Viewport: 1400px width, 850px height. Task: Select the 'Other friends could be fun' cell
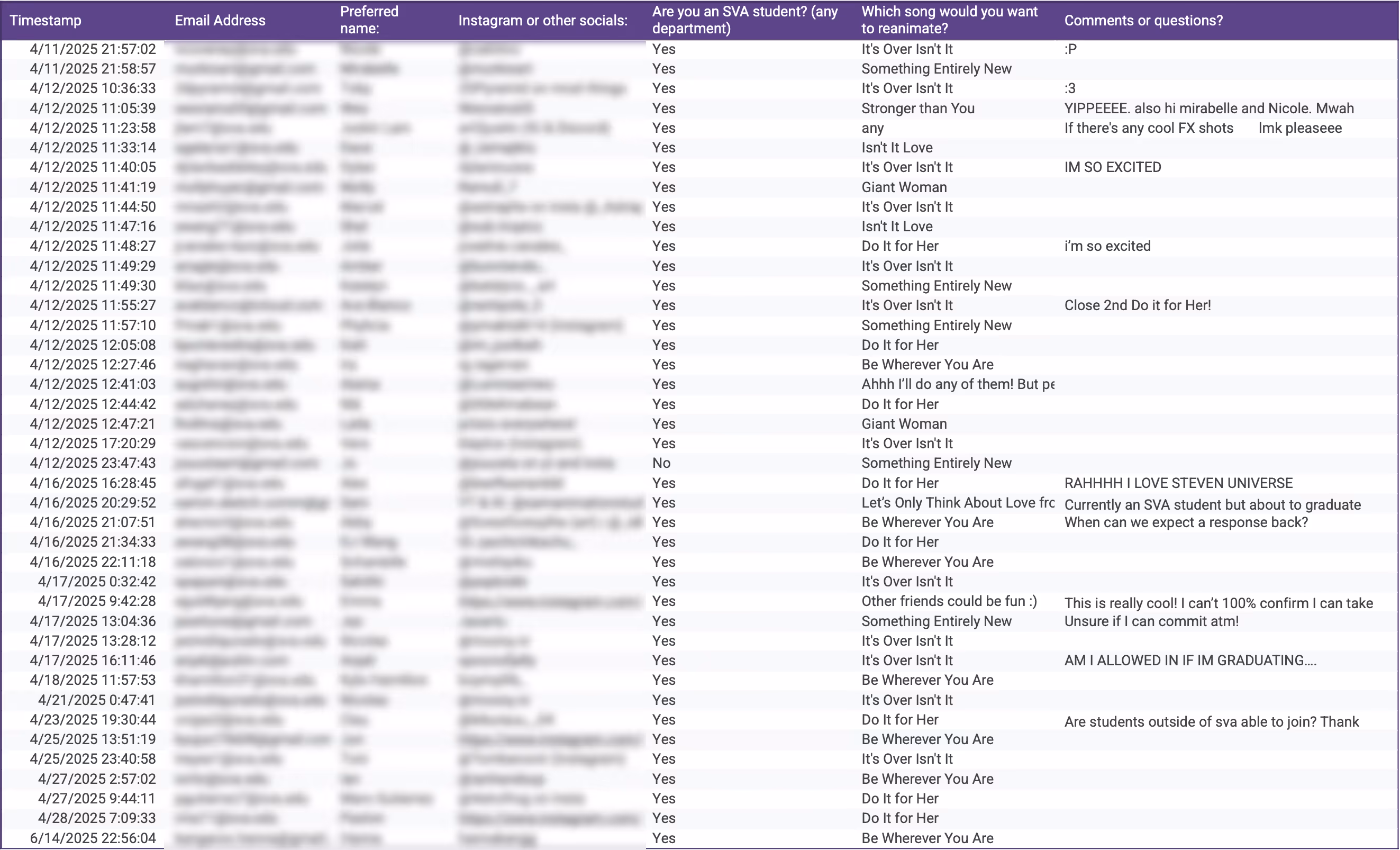point(949,601)
